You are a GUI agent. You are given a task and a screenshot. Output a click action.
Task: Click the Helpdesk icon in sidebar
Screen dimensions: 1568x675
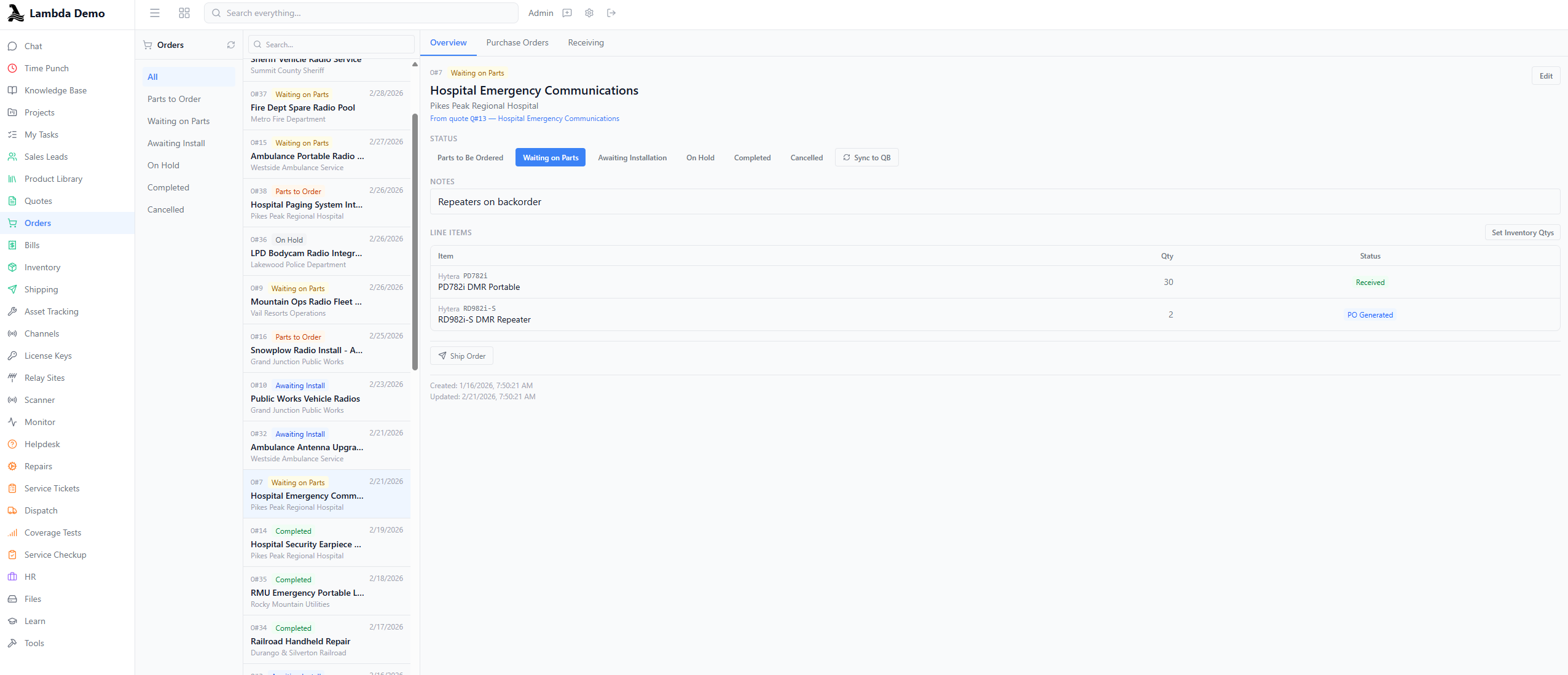[13, 444]
